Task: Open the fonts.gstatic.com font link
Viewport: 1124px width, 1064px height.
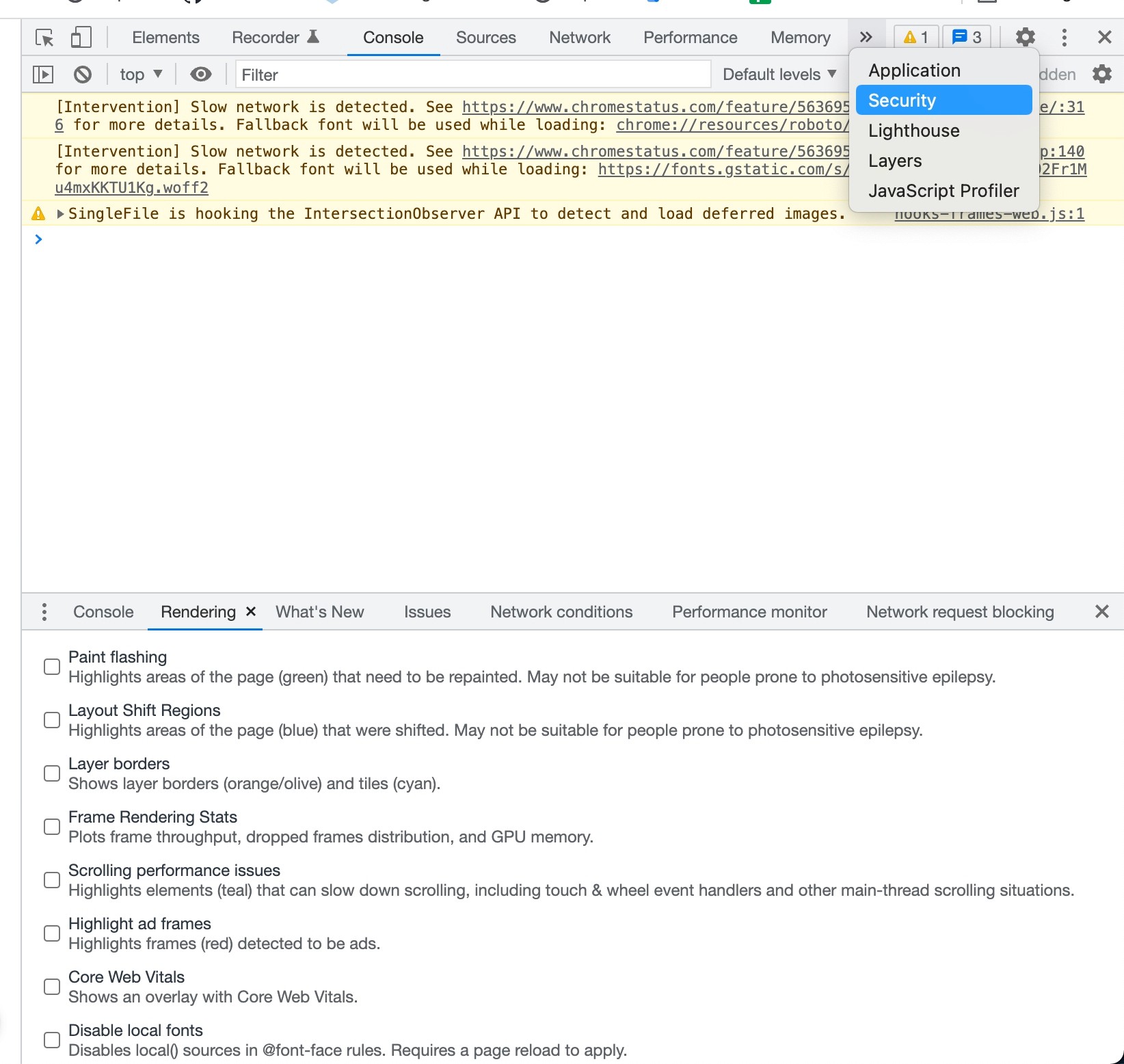Action: click(x=723, y=170)
